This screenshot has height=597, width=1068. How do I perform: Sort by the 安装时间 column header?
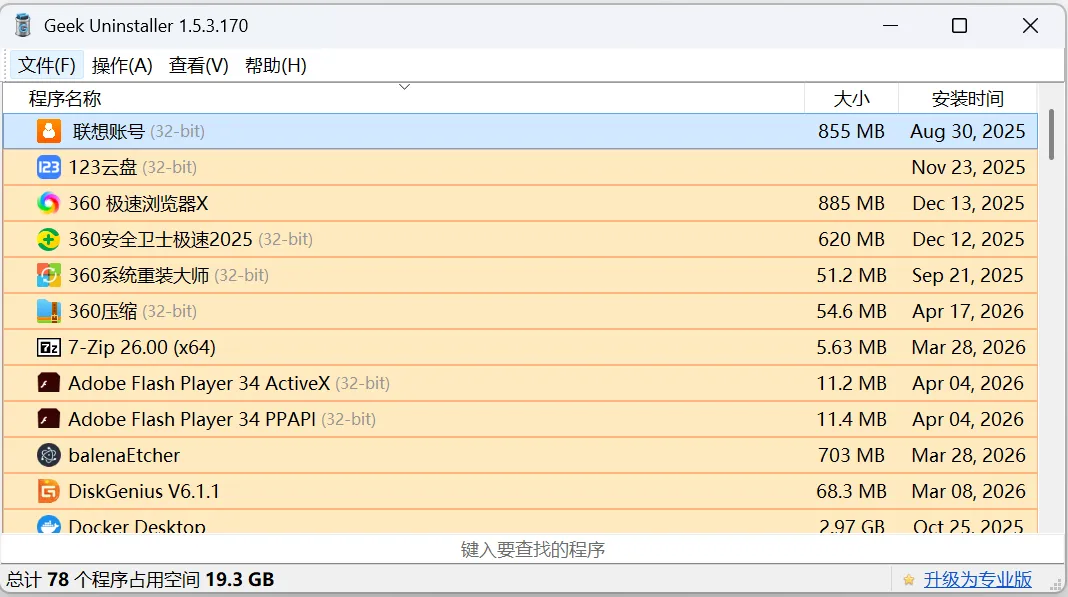click(967, 99)
